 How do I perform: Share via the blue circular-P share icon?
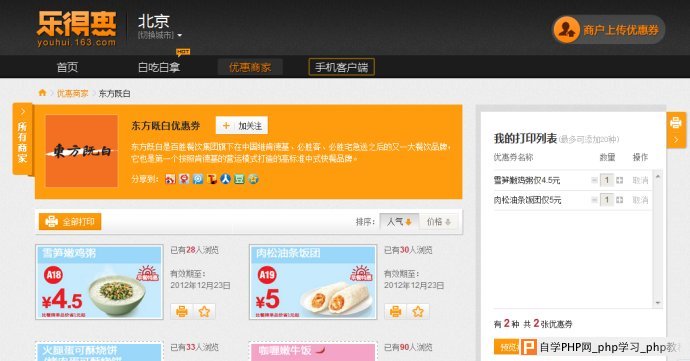pyautogui.click(x=198, y=179)
